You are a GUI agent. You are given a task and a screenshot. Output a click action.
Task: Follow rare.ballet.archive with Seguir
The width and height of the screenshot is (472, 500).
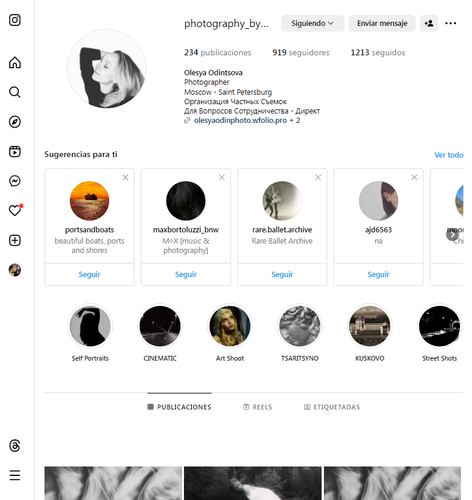(282, 274)
